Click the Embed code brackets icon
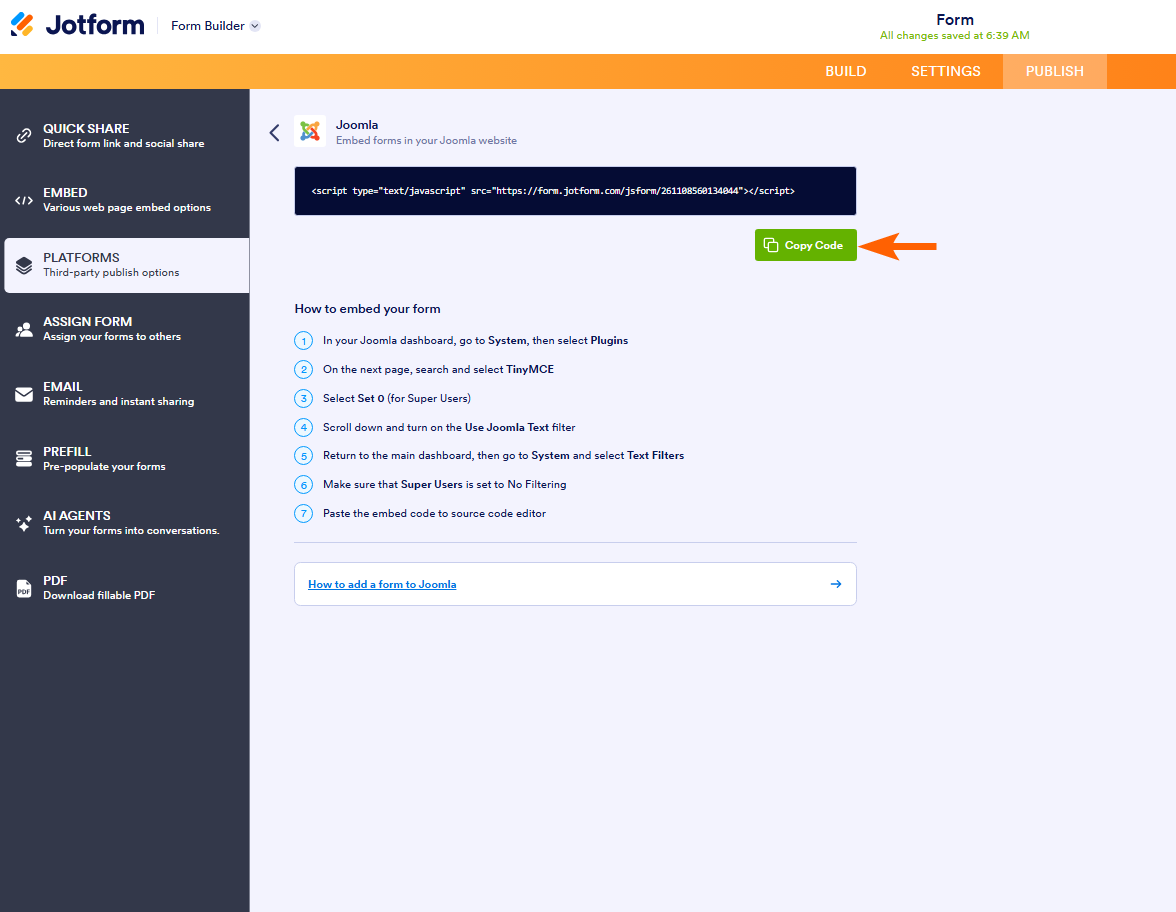The image size is (1176, 912). [x=24, y=200]
